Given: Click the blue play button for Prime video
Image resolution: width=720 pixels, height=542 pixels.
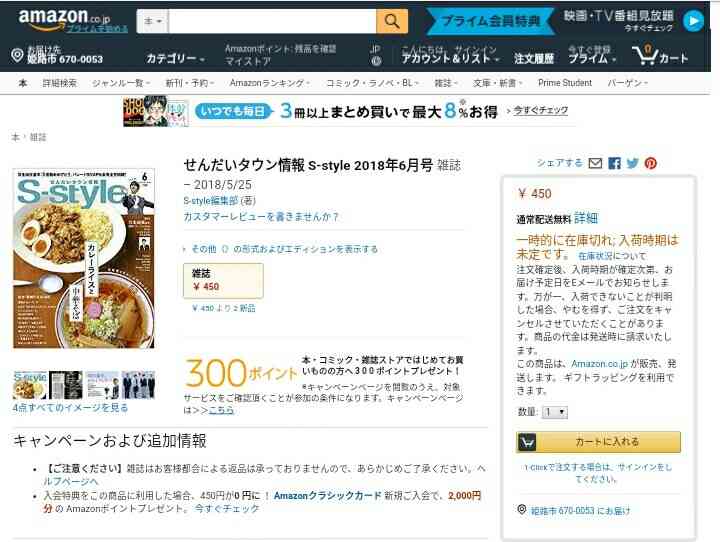Looking at the screenshot, I should point(693,21).
